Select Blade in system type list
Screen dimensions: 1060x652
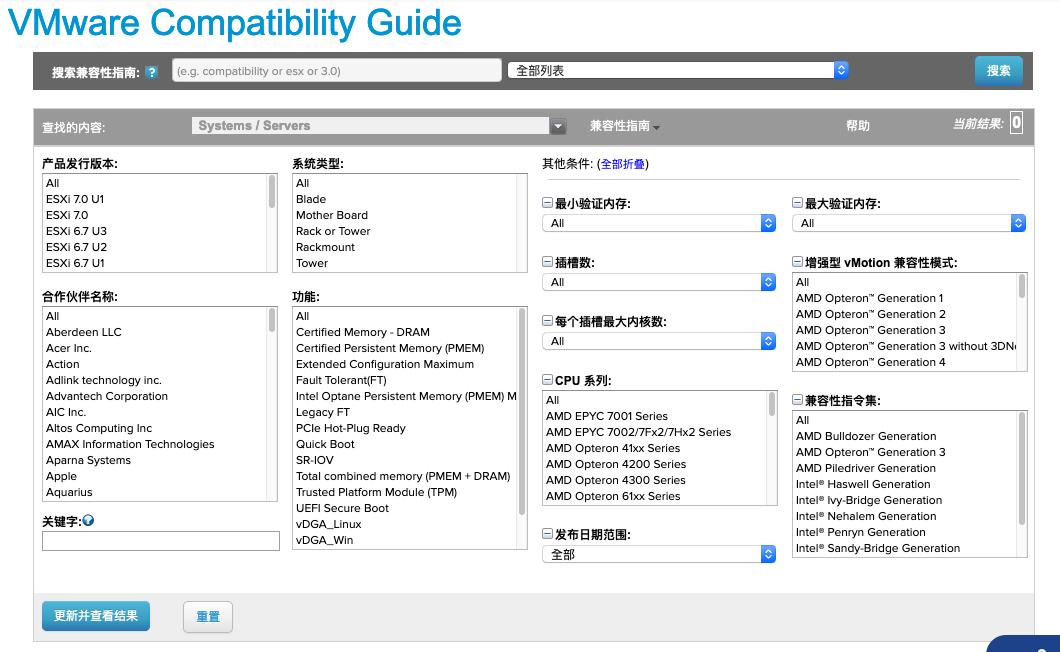pos(311,199)
